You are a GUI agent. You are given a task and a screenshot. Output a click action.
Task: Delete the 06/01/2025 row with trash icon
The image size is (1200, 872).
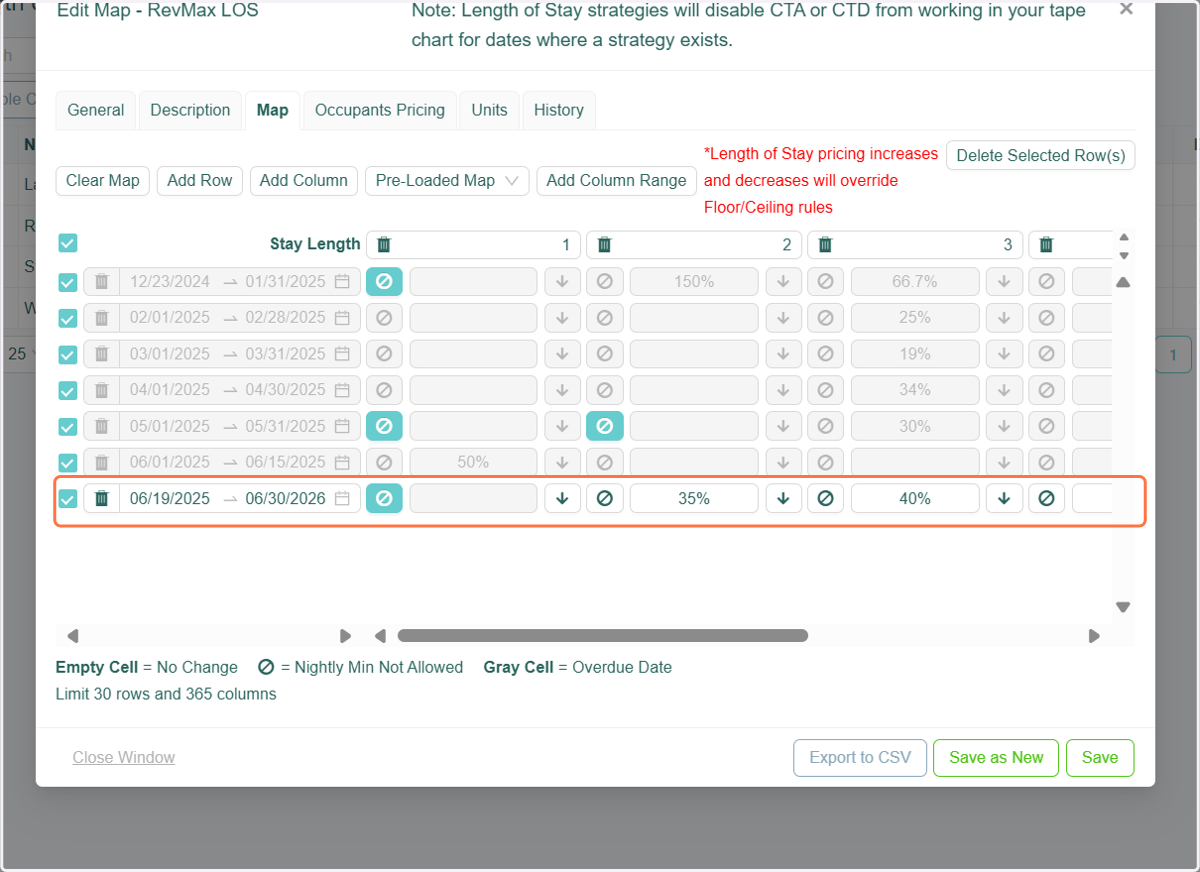101,462
